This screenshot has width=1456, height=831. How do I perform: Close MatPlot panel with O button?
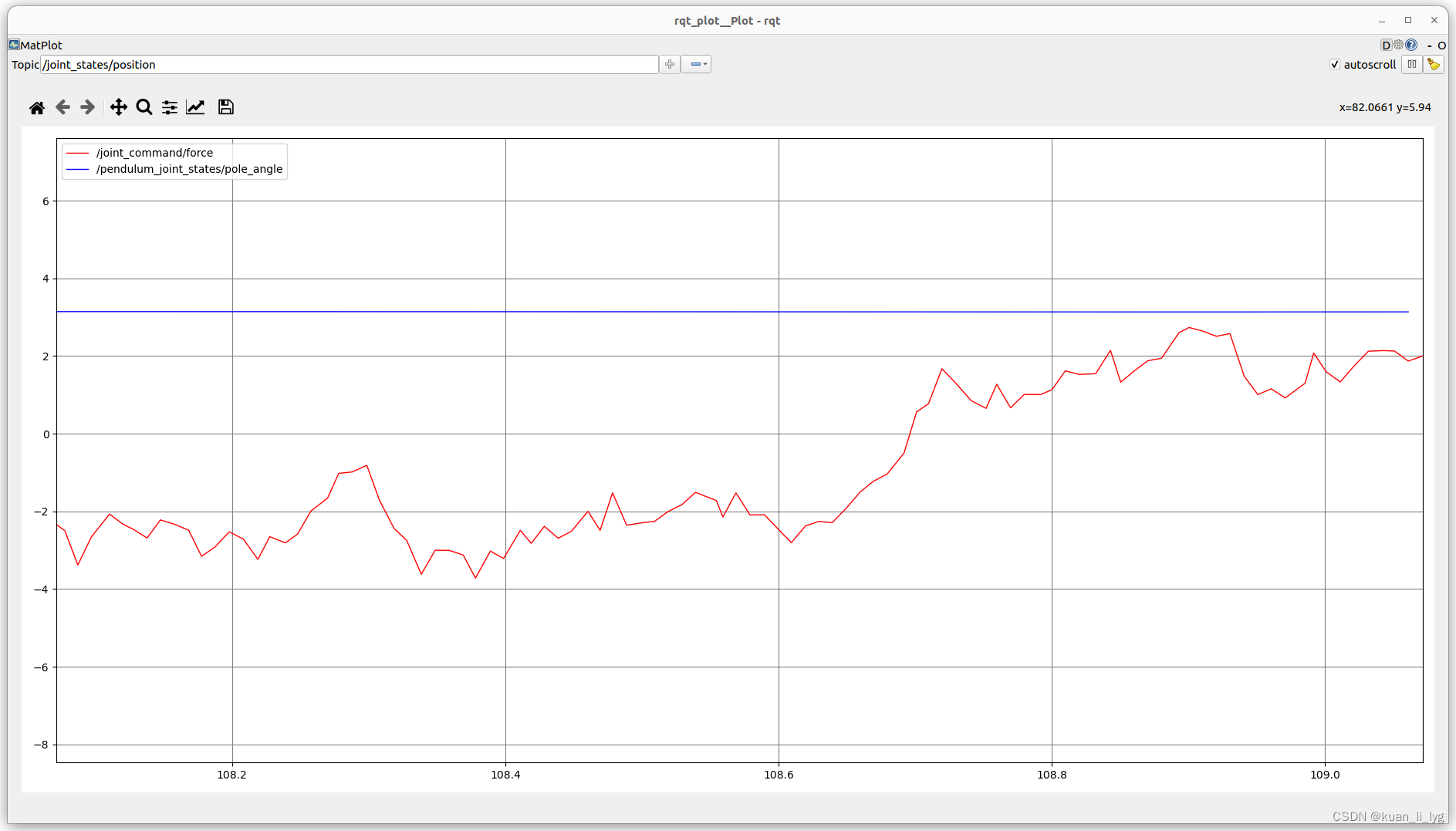[x=1441, y=46]
